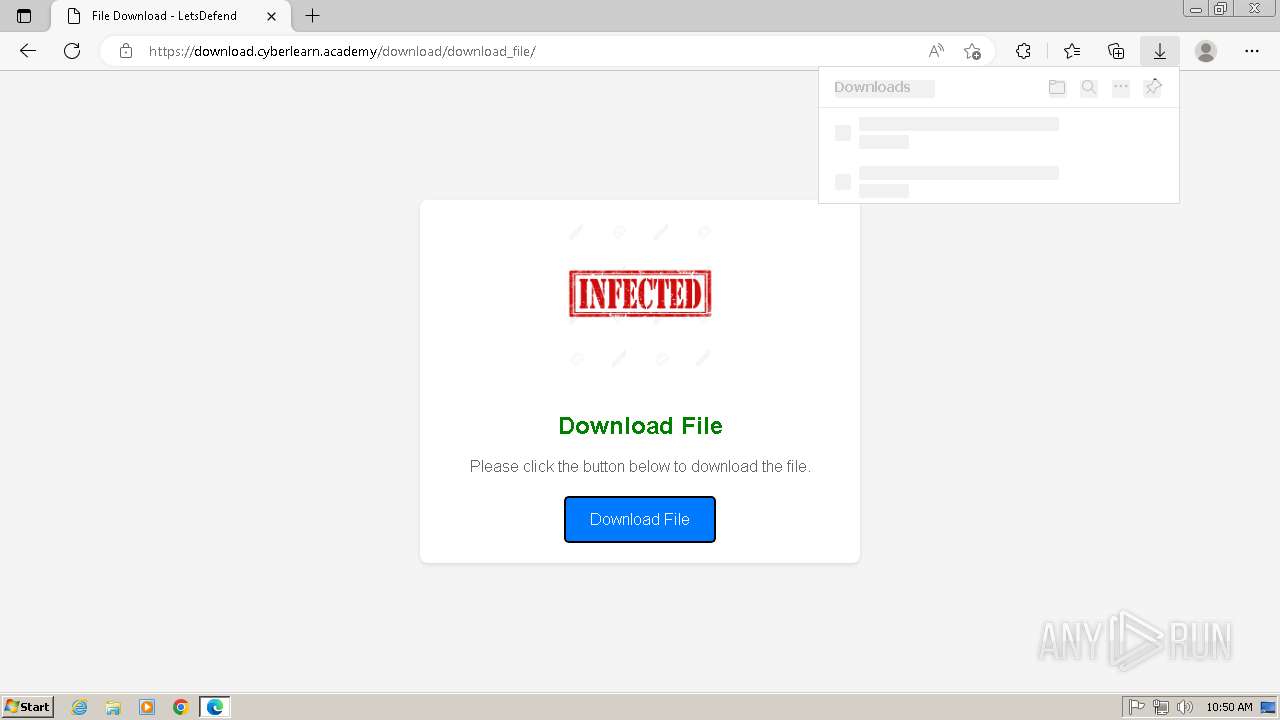Image resolution: width=1280 pixels, height=720 pixels.
Task: Open the network icon in system tray
Action: click(x=1161, y=707)
